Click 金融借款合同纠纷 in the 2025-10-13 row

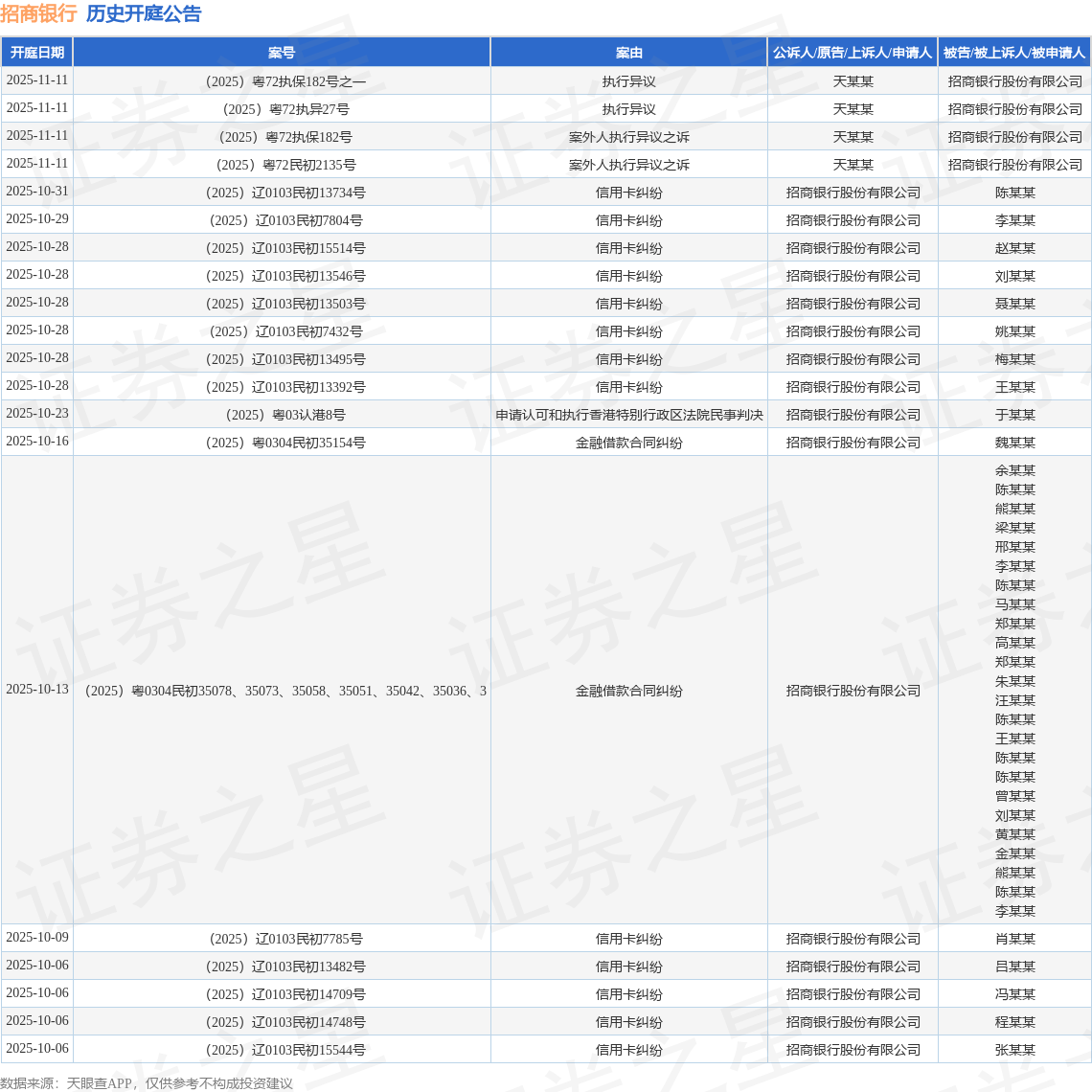(x=629, y=691)
